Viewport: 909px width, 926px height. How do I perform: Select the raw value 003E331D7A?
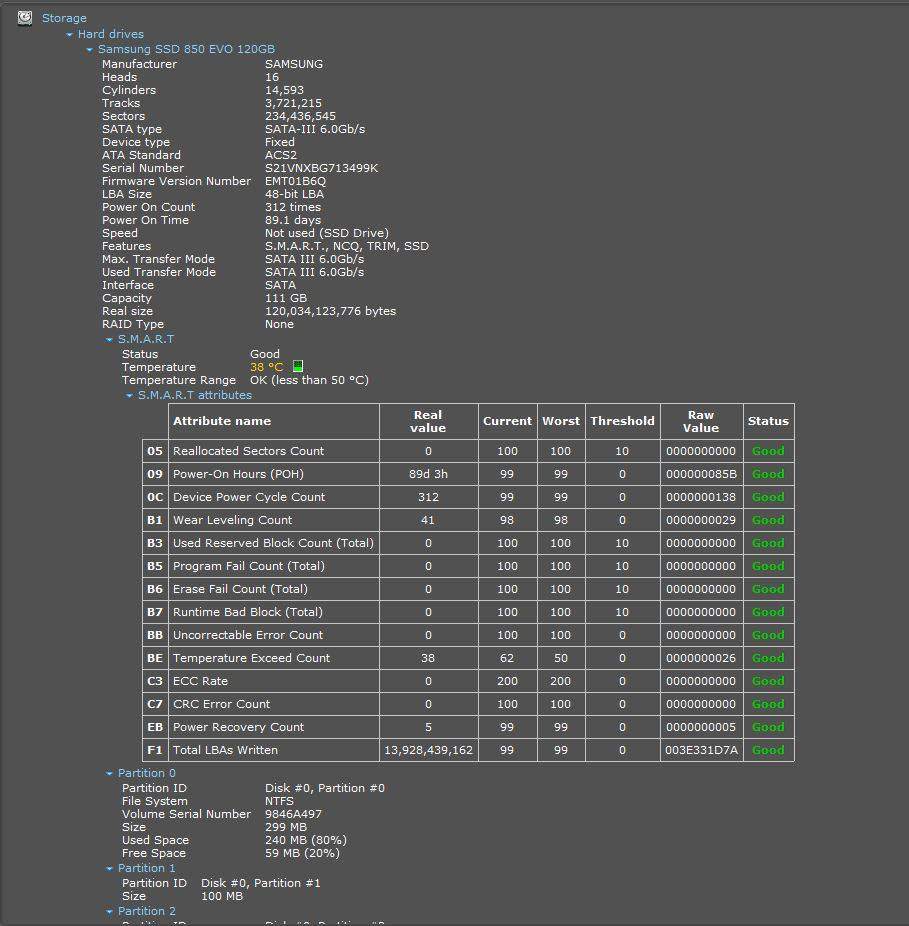(x=702, y=751)
